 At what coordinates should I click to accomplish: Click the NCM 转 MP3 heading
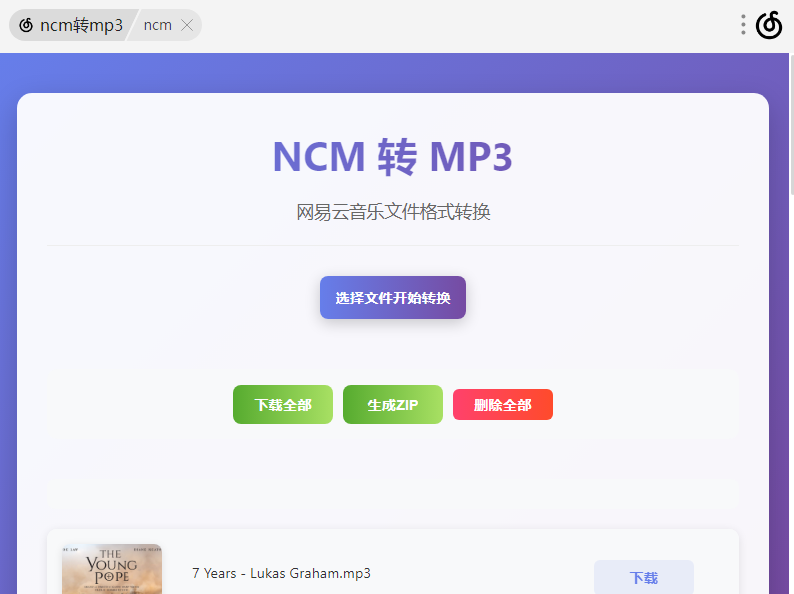click(x=393, y=157)
